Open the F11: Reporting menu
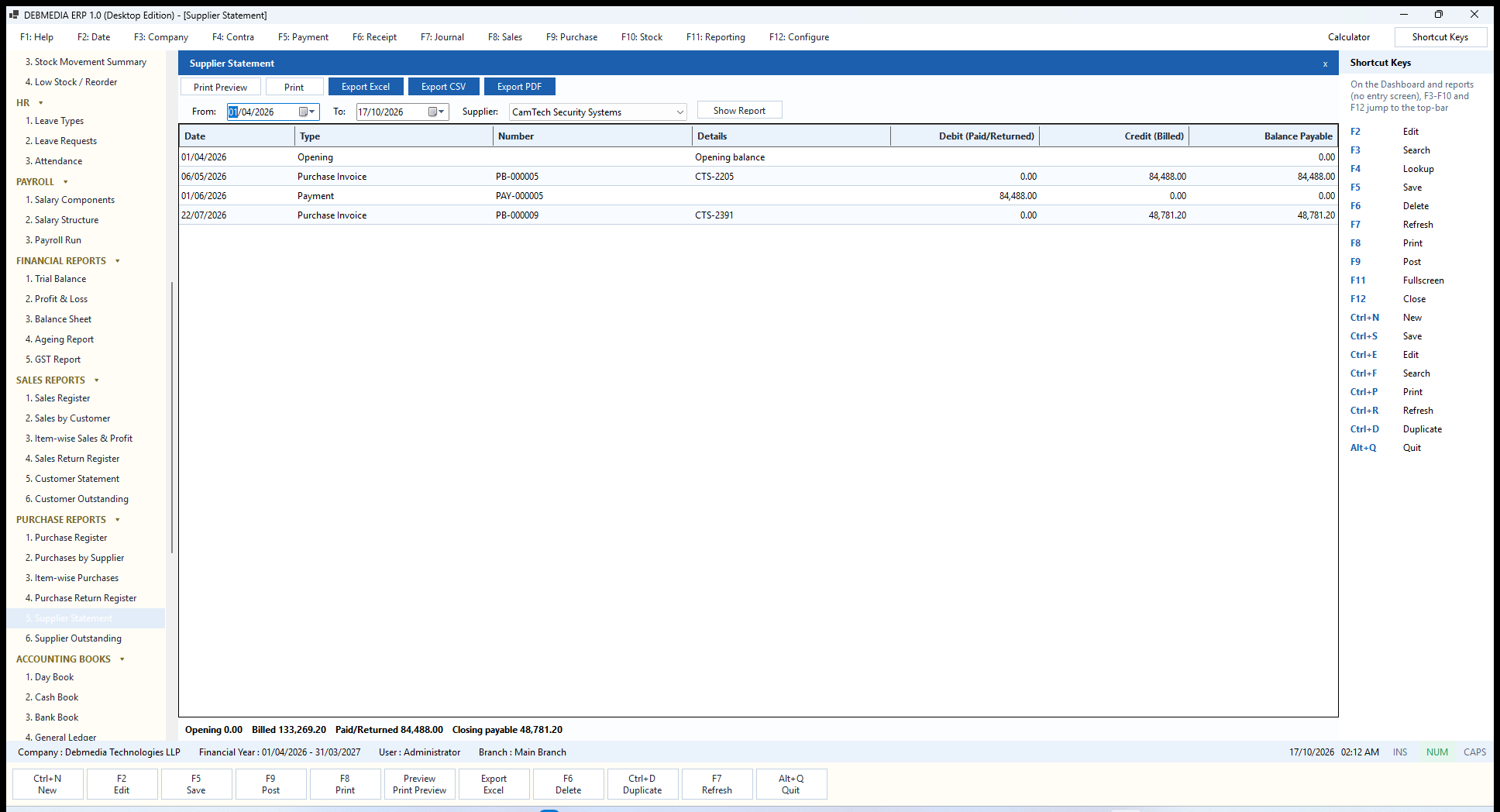 pos(716,37)
